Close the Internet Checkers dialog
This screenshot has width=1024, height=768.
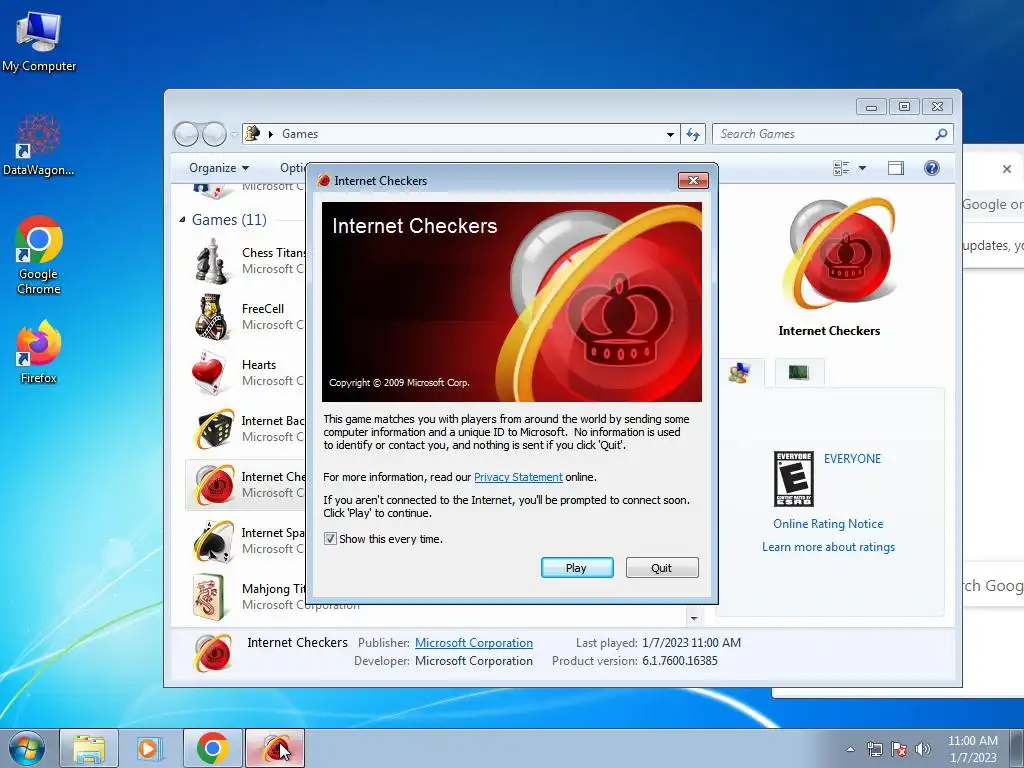[693, 180]
